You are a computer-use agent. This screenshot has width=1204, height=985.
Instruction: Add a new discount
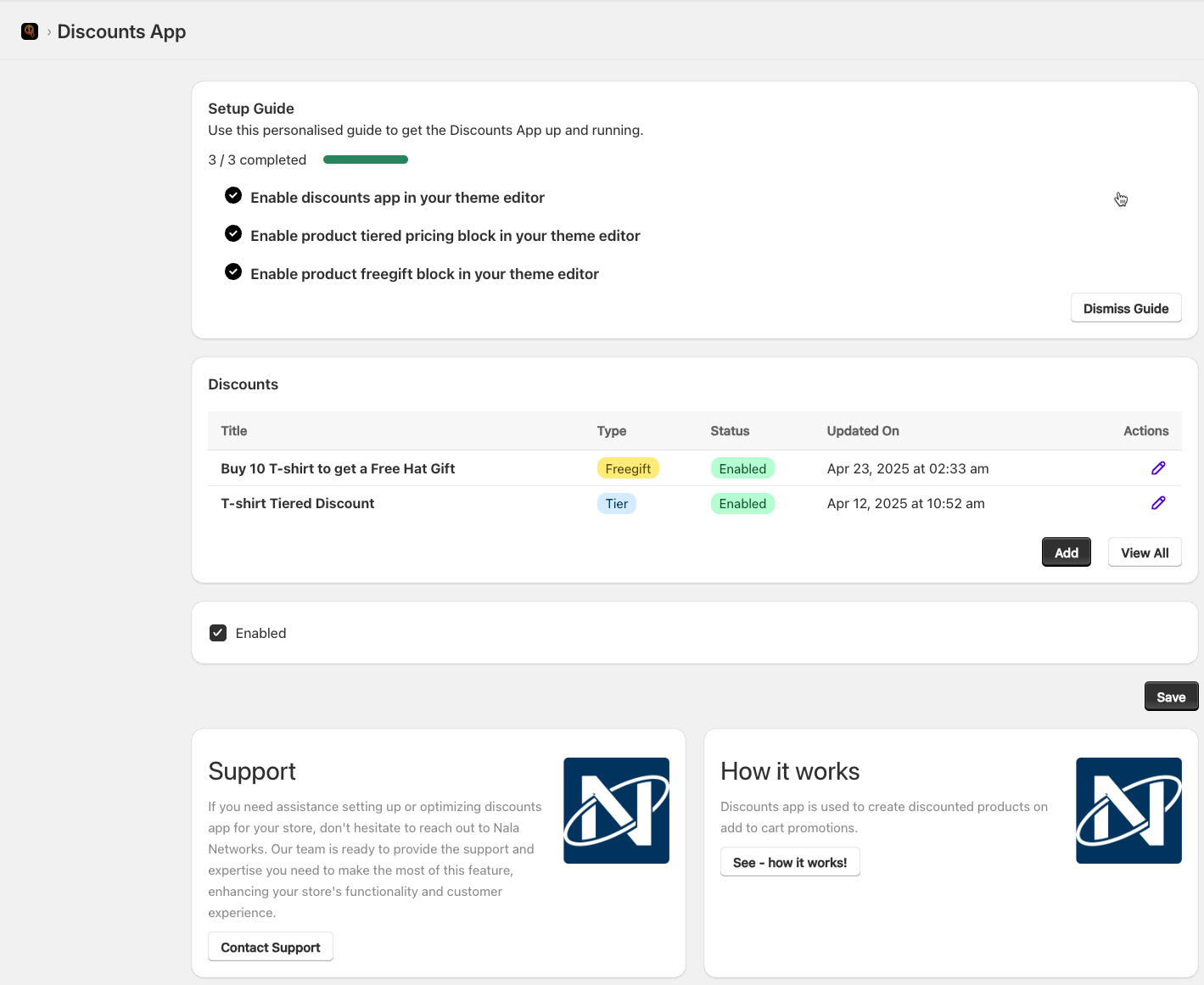(x=1067, y=553)
